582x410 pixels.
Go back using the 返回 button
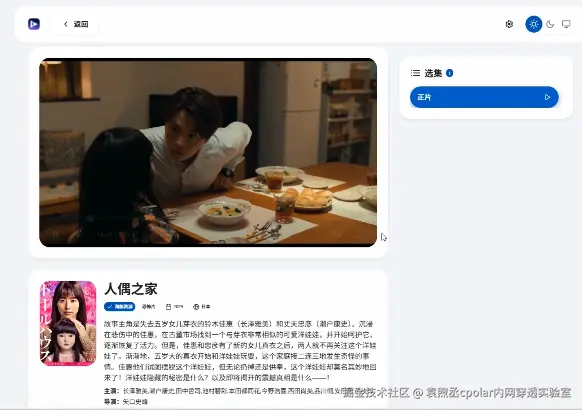tap(76, 24)
